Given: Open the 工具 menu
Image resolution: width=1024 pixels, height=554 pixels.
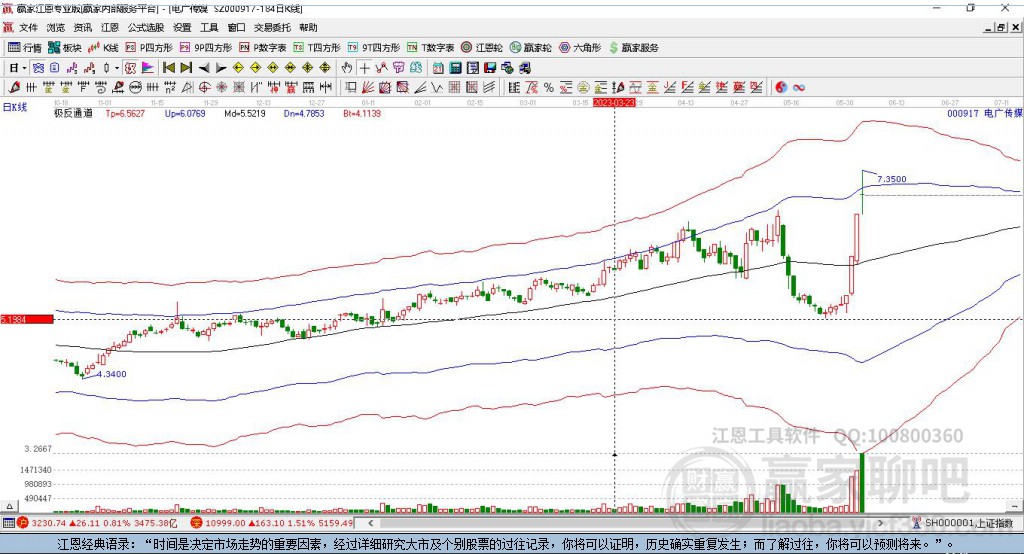Looking at the screenshot, I should 209,27.
